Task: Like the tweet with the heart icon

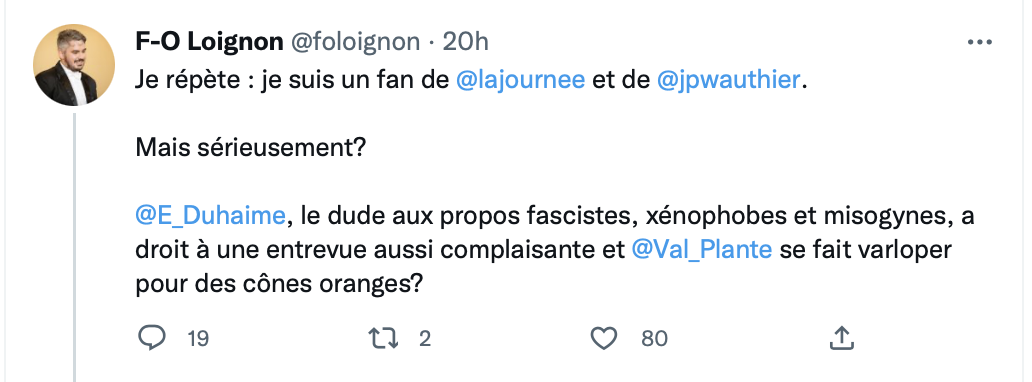Action: [604, 339]
